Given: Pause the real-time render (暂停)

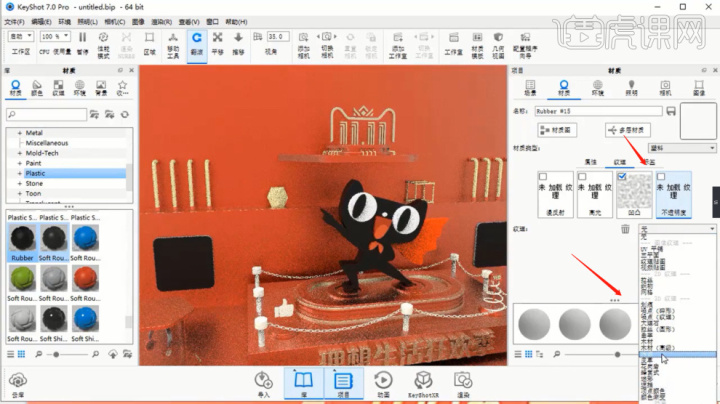Looking at the screenshot, I should click(x=82, y=44).
